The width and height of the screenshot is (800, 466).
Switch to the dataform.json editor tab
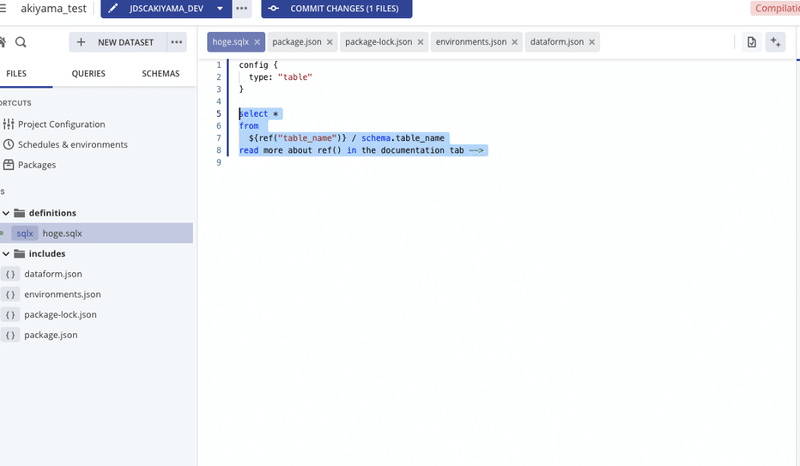point(557,42)
